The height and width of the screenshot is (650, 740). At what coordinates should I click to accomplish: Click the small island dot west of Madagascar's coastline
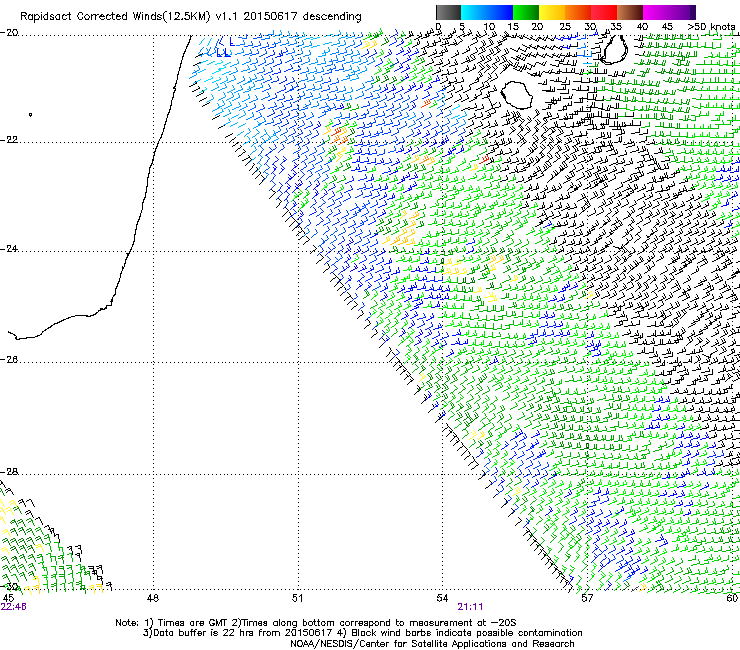[31, 114]
